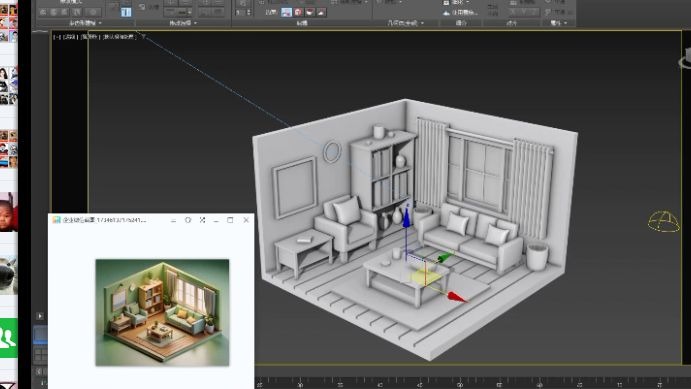Open the viewport view-type label next to [-]
The height and width of the screenshot is (389, 691).
(x=70, y=37)
